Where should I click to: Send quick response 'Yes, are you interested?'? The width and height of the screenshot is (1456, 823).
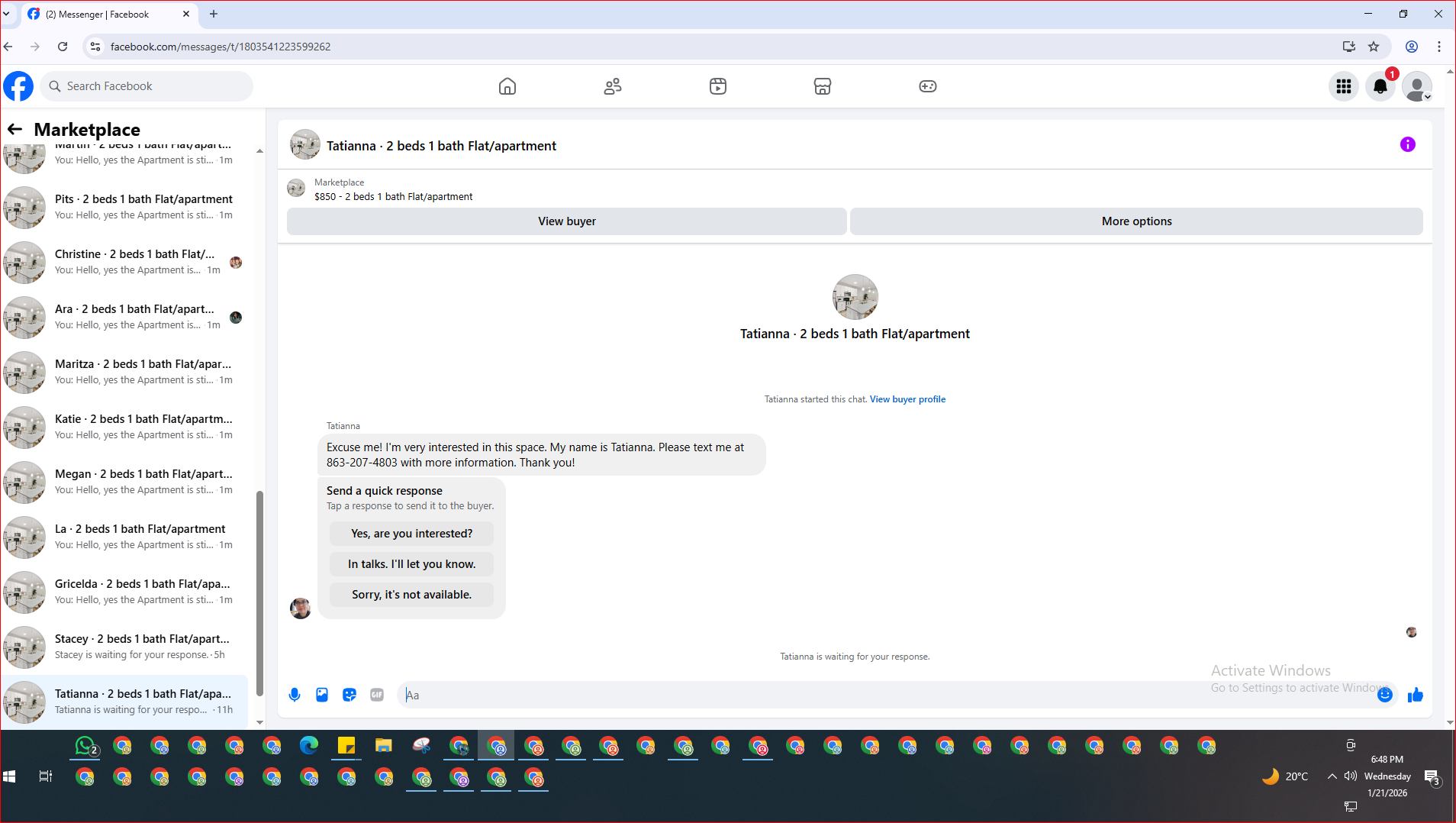[x=411, y=534]
